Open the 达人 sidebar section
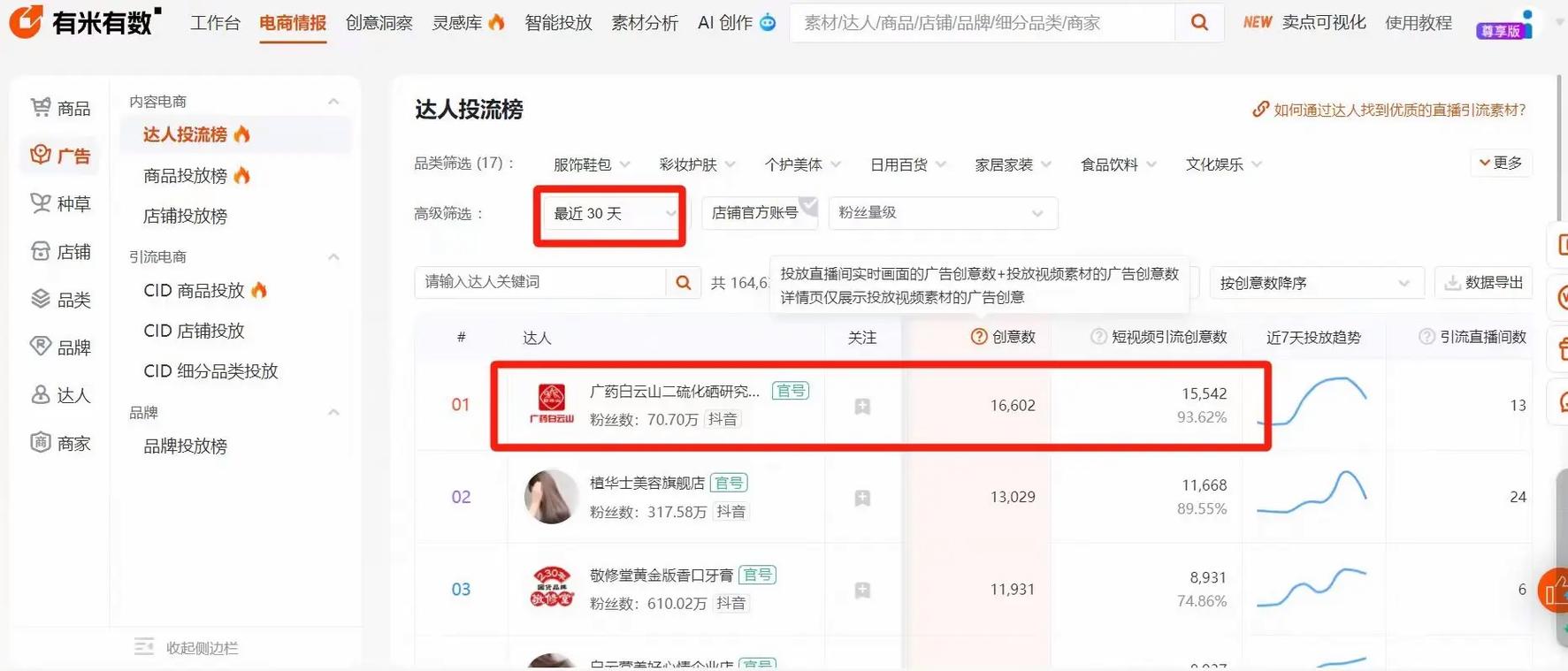 (60, 394)
